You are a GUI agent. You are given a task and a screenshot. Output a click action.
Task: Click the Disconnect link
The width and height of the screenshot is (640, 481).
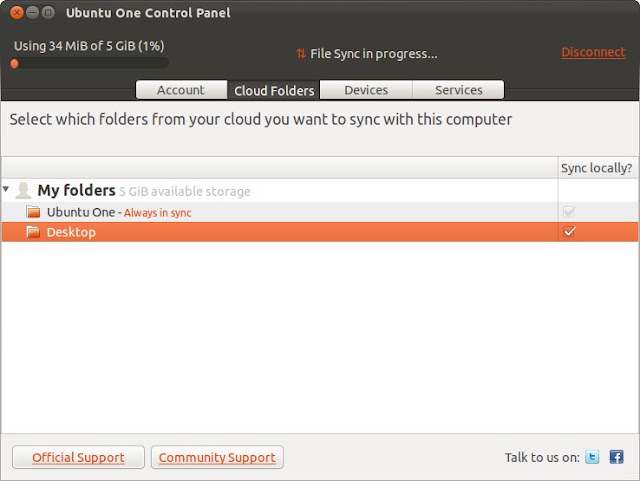(x=593, y=52)
